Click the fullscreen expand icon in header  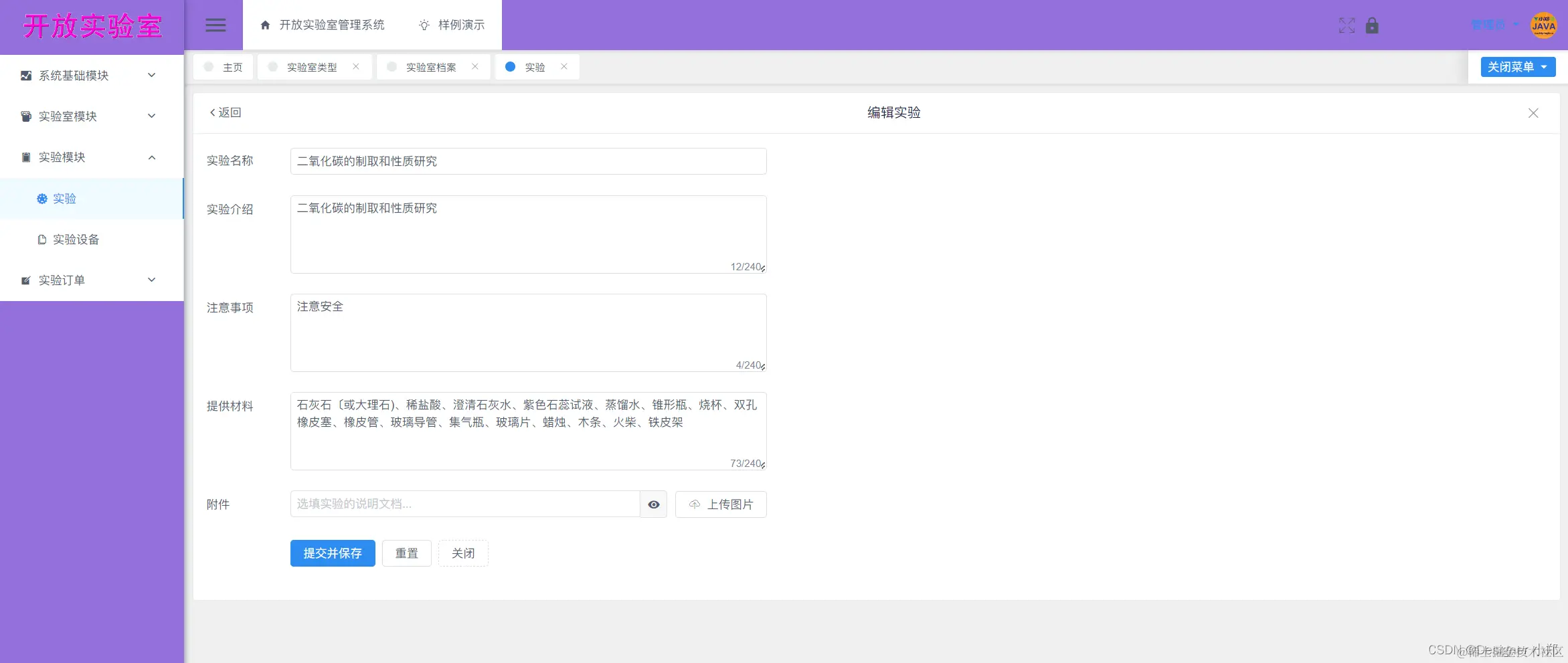[1346, 25]
